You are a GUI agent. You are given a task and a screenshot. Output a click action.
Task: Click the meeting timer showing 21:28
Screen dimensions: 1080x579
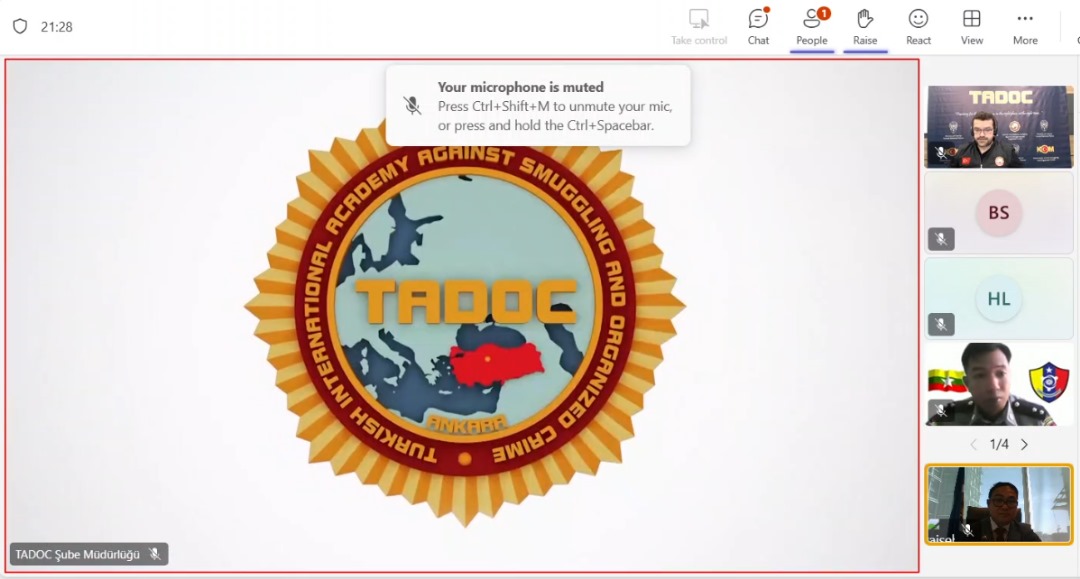[56, 27]
